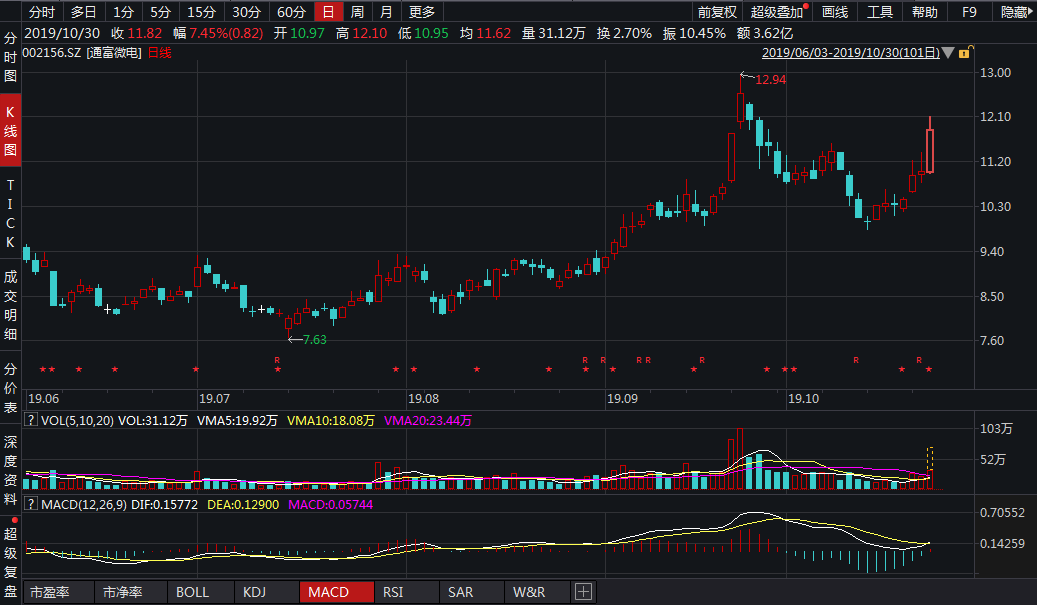1037x605 pixels.
Task: Click the DIF:0.15772 value
Action: coord(165,504)
